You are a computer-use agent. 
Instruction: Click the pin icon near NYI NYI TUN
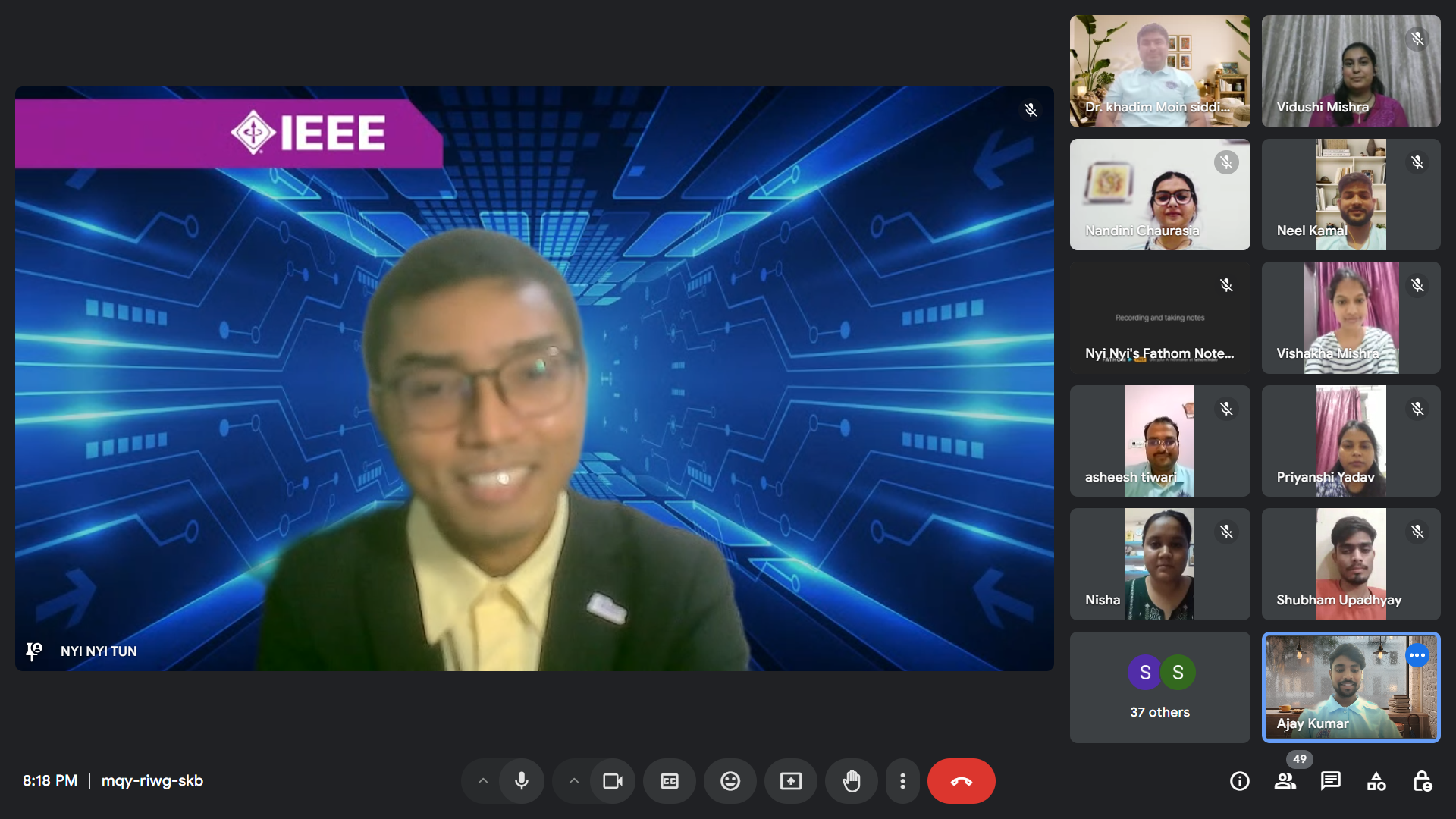click(x=34, y=651)
